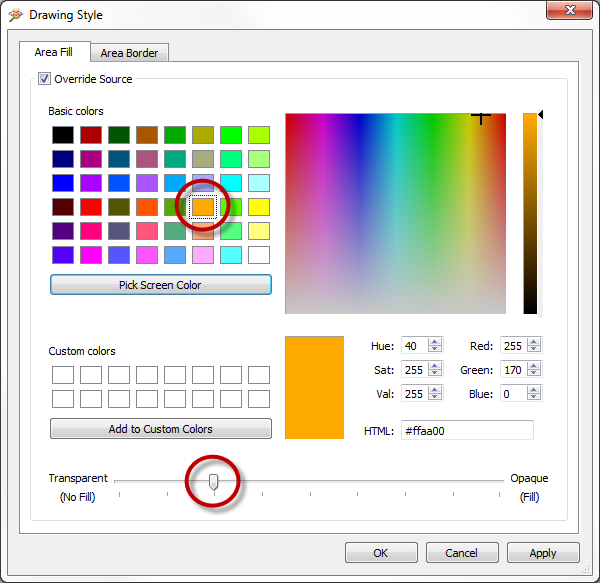
Task: Click inside the hue-saturation color field
Action: coord(395,213)
